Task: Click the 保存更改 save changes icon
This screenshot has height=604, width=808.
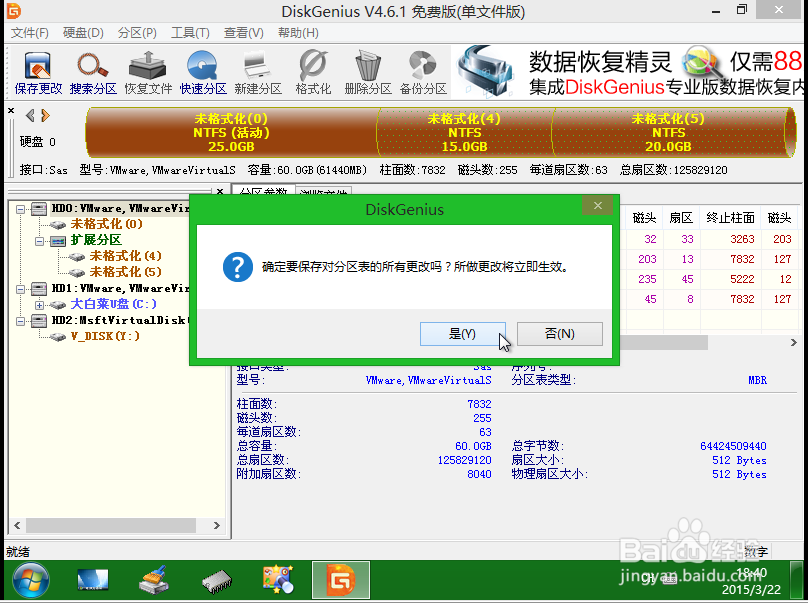Action: click(38, 73)
